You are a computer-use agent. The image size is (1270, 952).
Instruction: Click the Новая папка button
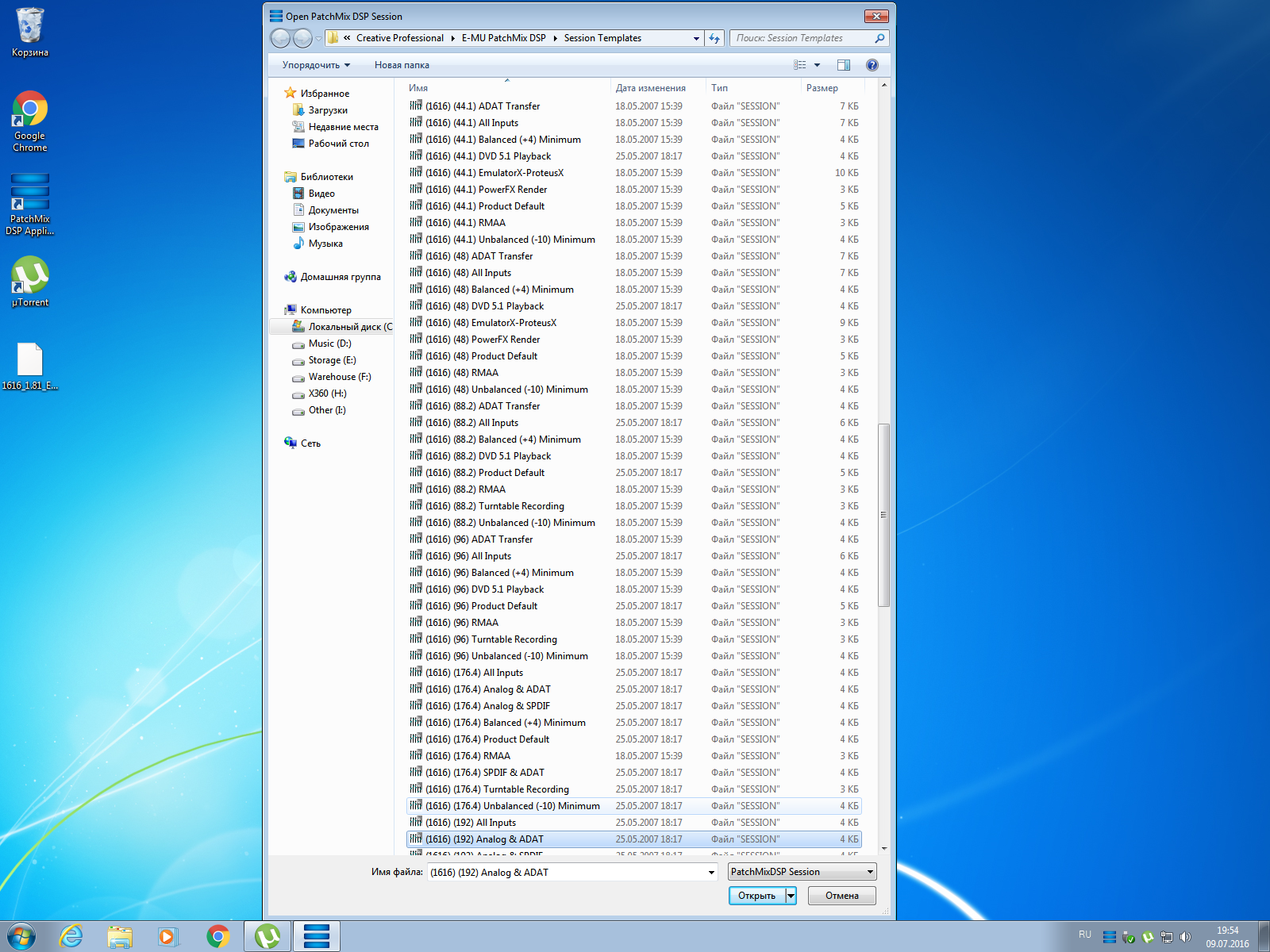coord(402,65)
